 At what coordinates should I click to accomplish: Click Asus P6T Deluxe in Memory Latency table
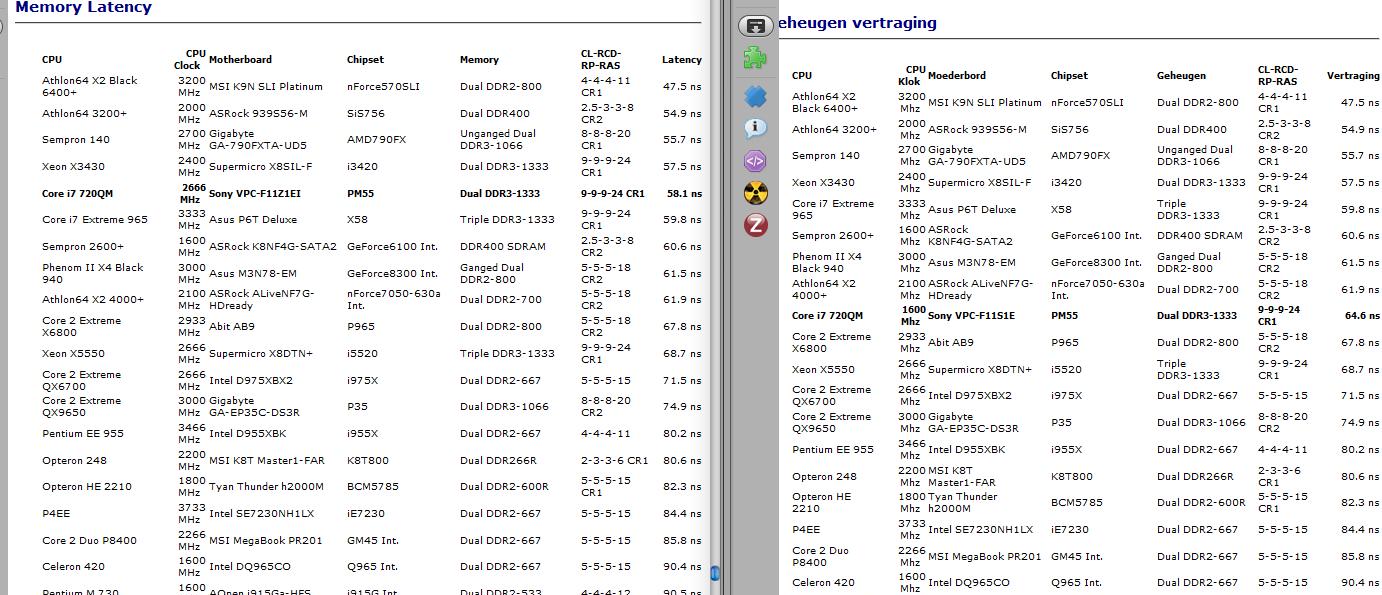point(253,220)
